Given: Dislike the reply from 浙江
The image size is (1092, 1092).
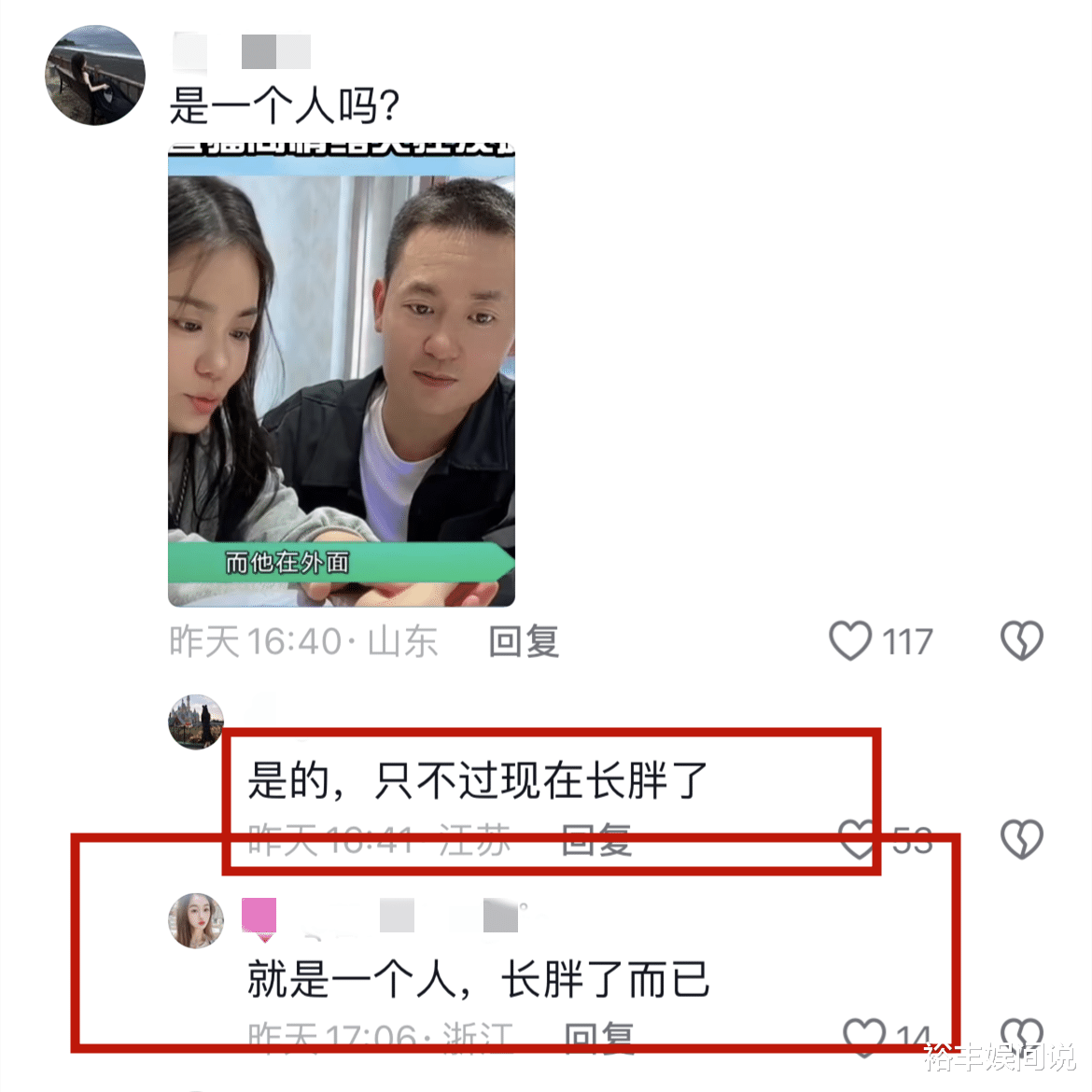Looking at the screenshot, I should [1022, 1036].
